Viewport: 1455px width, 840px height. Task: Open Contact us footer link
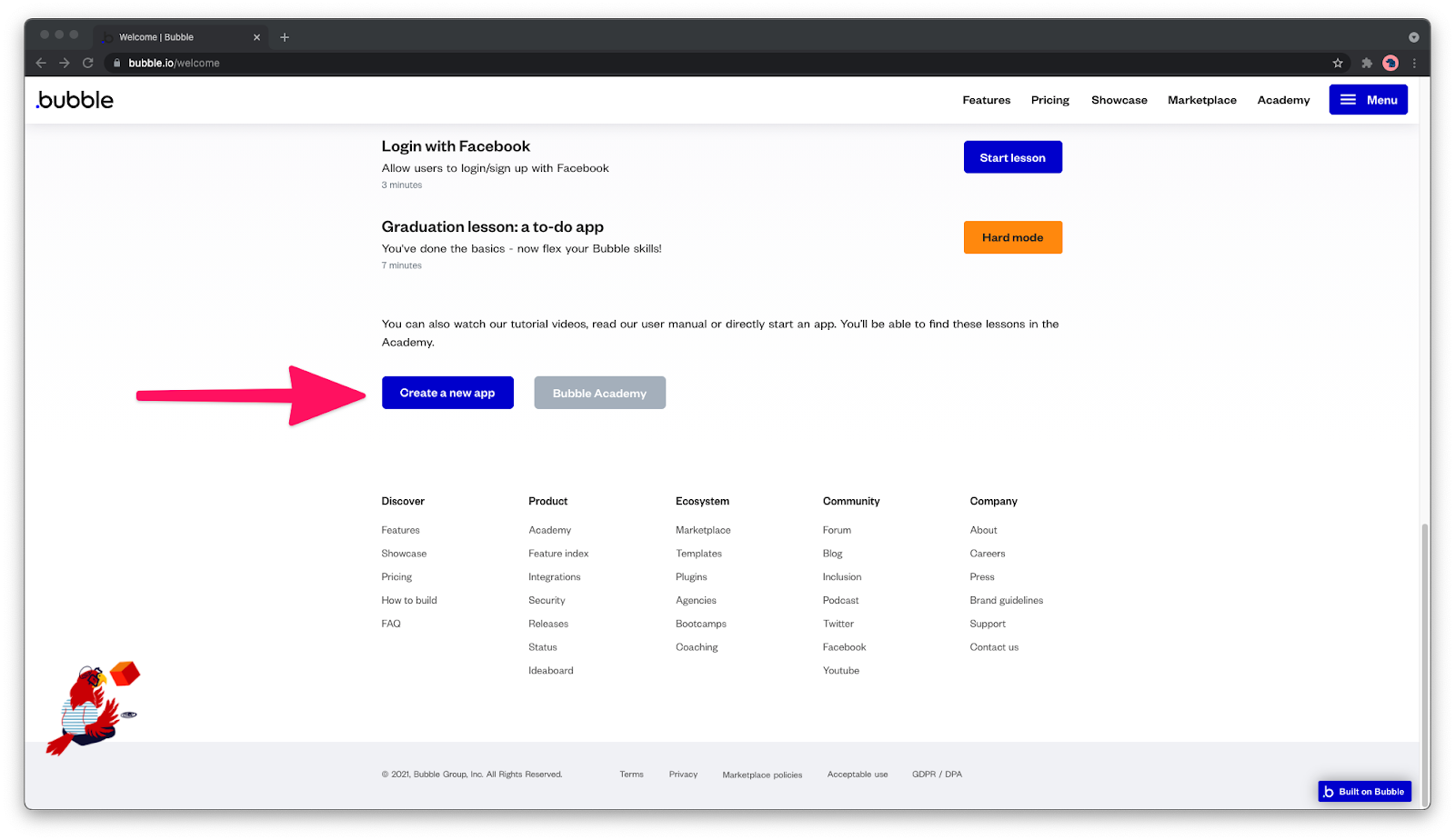pyautogui.click(x=994, y=647)
